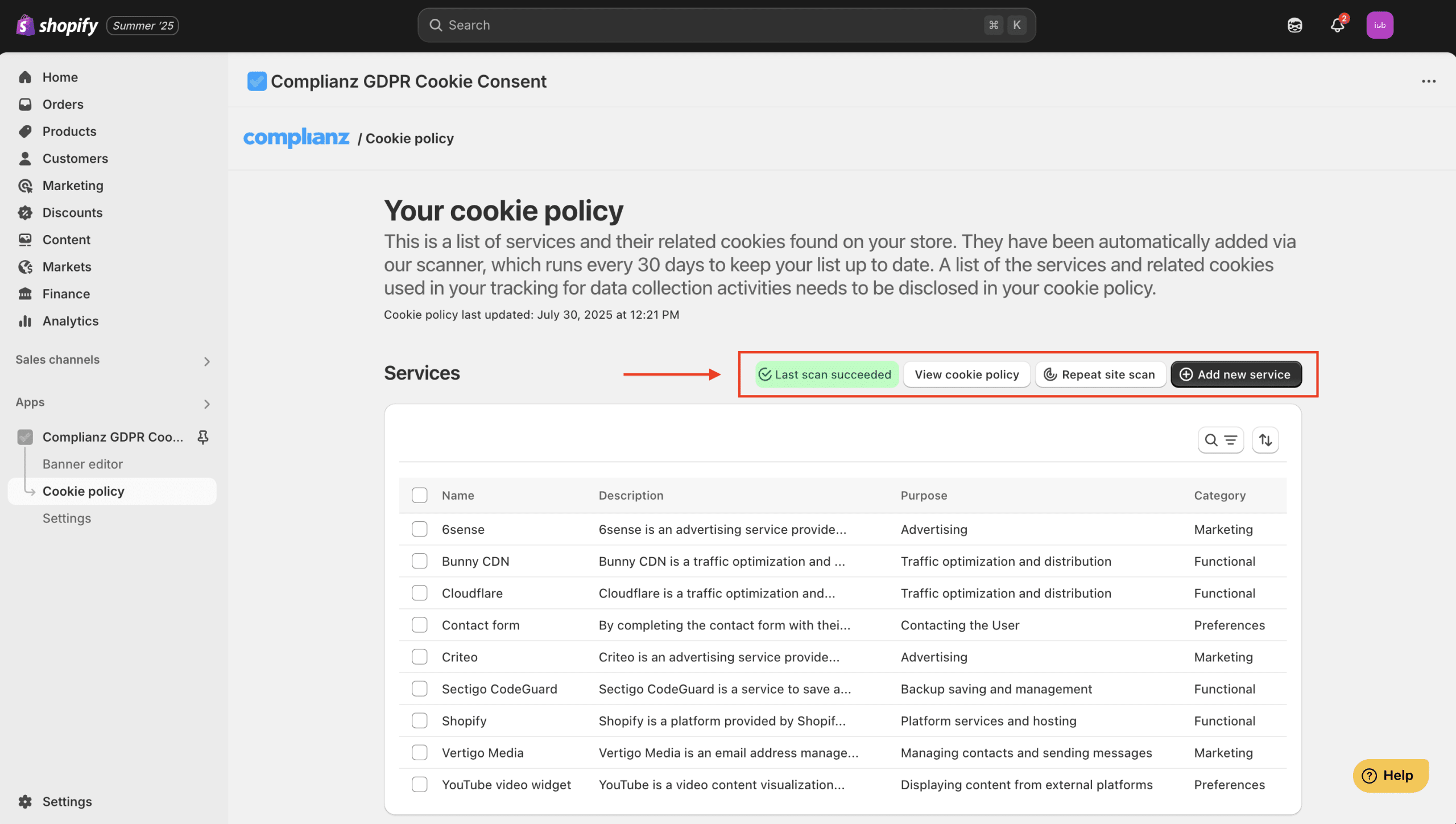
Task: Check the Sectigo CodeGuard row checkbox
Action: (420, 689)
